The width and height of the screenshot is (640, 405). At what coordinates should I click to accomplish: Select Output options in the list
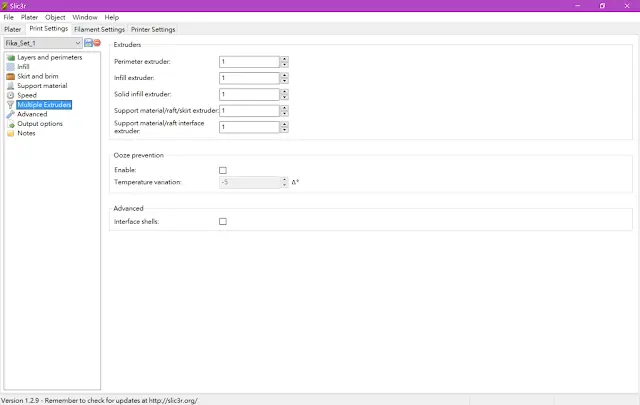click(40, 124)
